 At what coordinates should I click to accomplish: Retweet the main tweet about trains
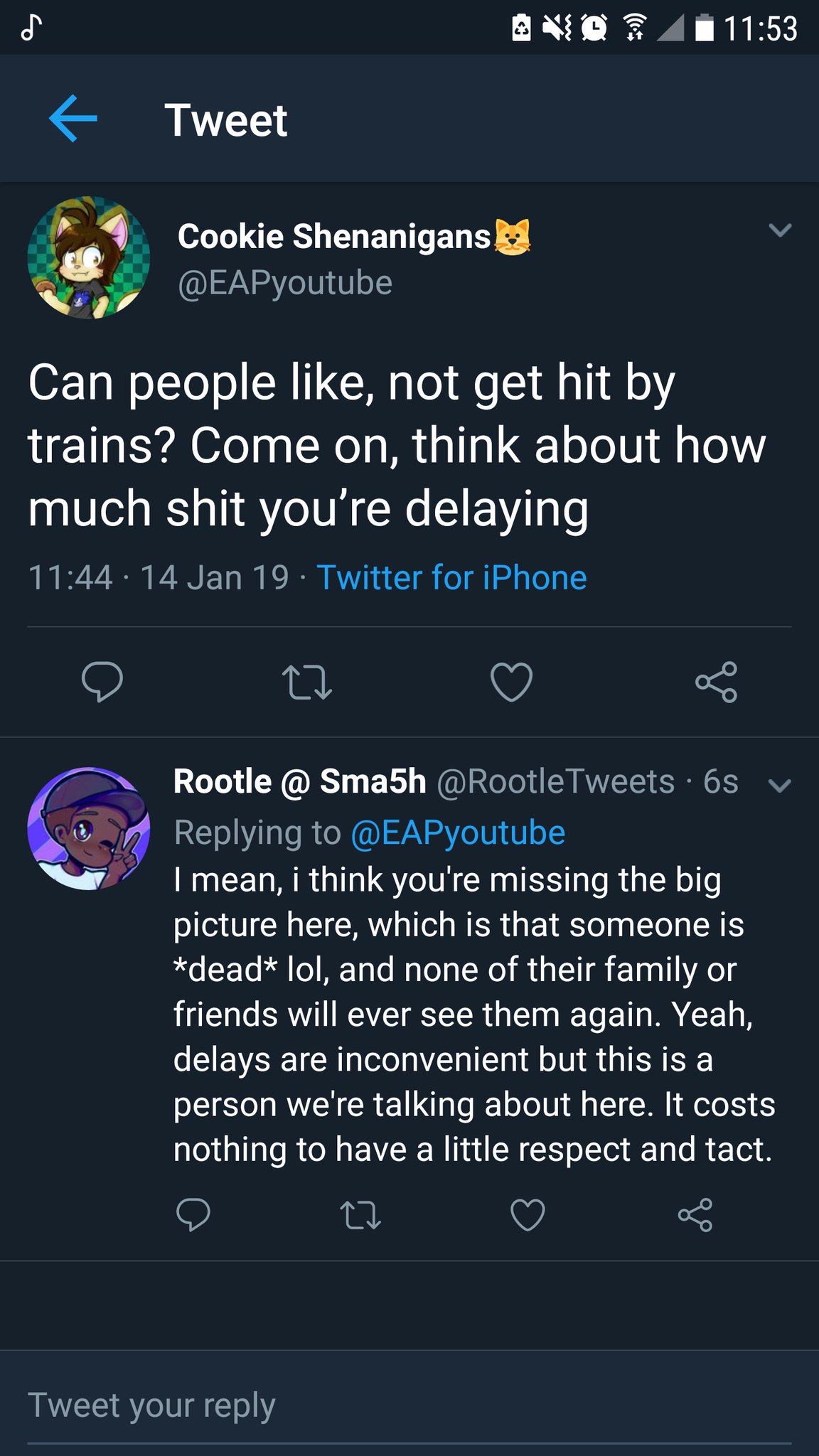(307, 682)
